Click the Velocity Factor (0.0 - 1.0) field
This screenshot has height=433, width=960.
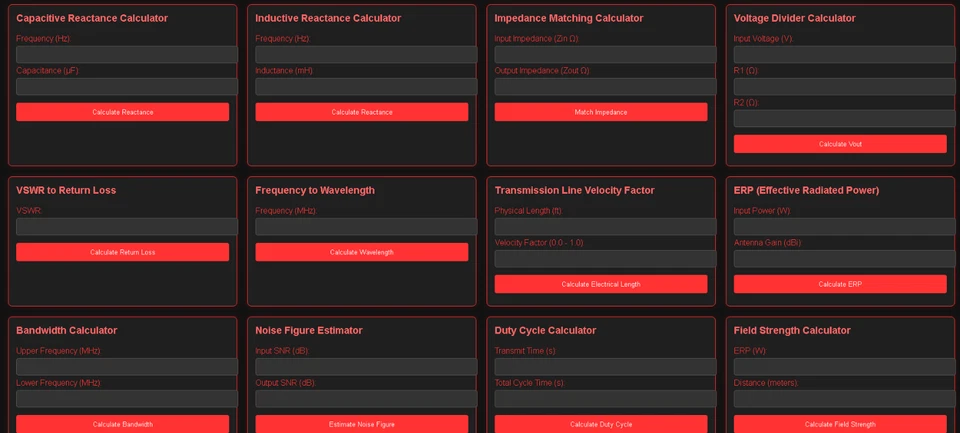coord(606,258)
